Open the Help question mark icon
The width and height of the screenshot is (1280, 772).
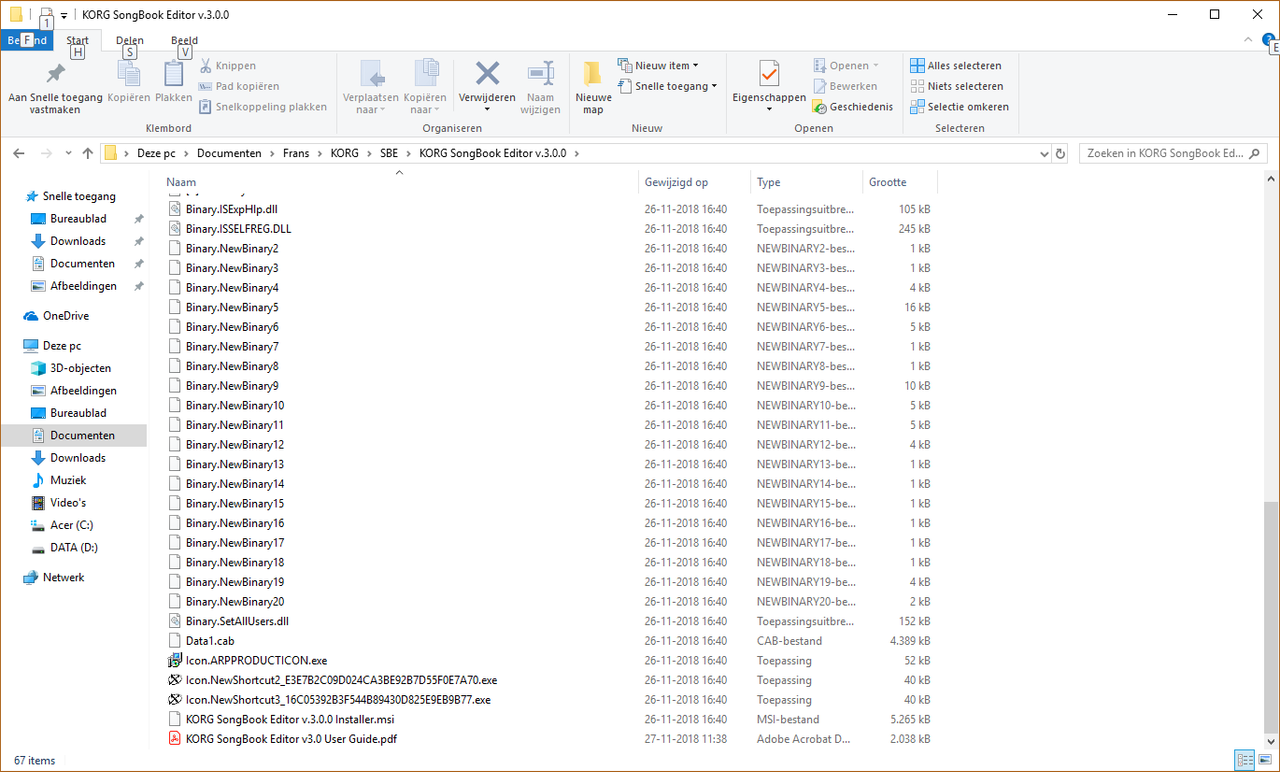(1268, 38)
